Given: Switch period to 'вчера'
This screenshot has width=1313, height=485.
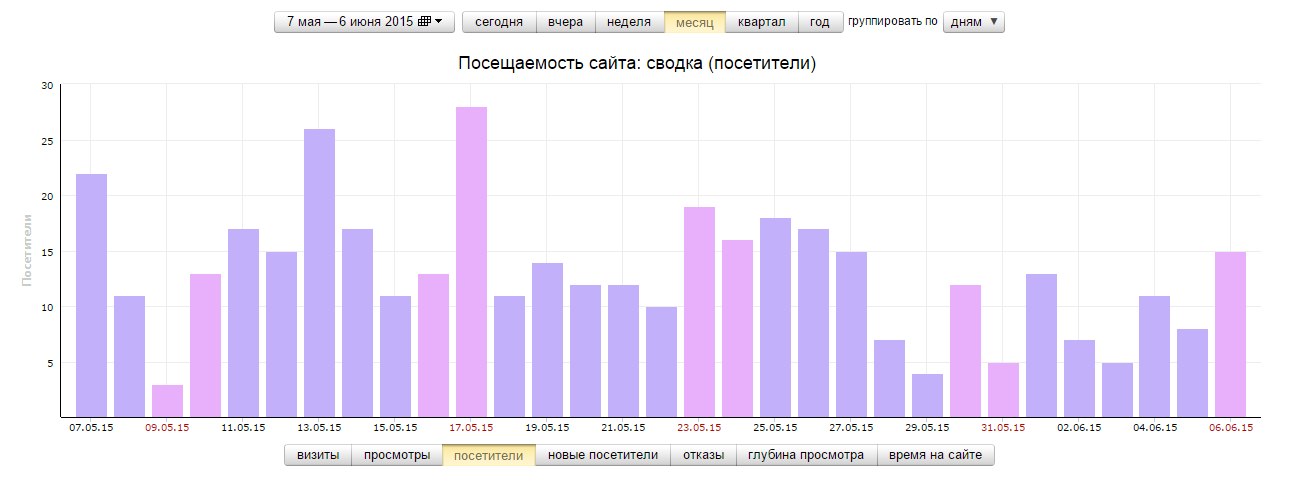Looking at the screenshot, I should (x=565, y=22).
